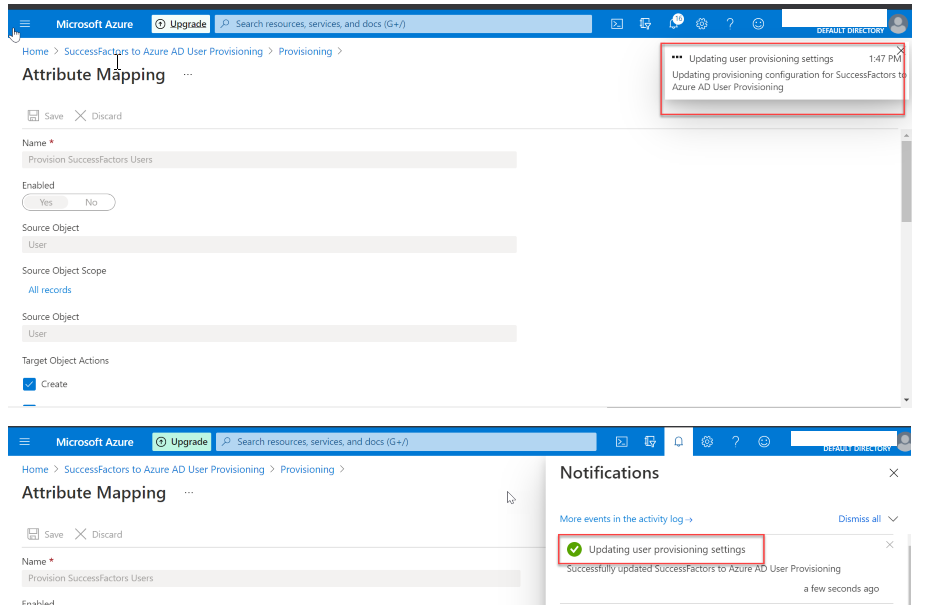Go to Home breadcrumb in bottom portal

tap(35, 469)
